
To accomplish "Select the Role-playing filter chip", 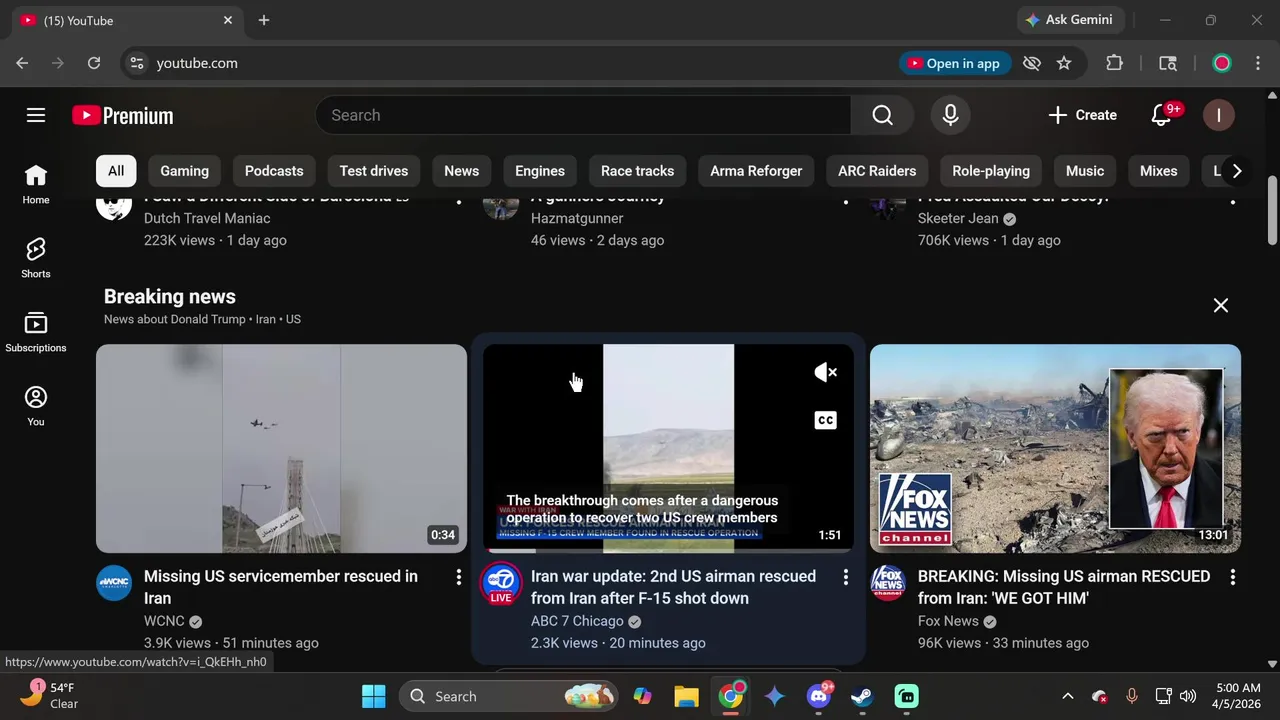I will click(991, 171).
